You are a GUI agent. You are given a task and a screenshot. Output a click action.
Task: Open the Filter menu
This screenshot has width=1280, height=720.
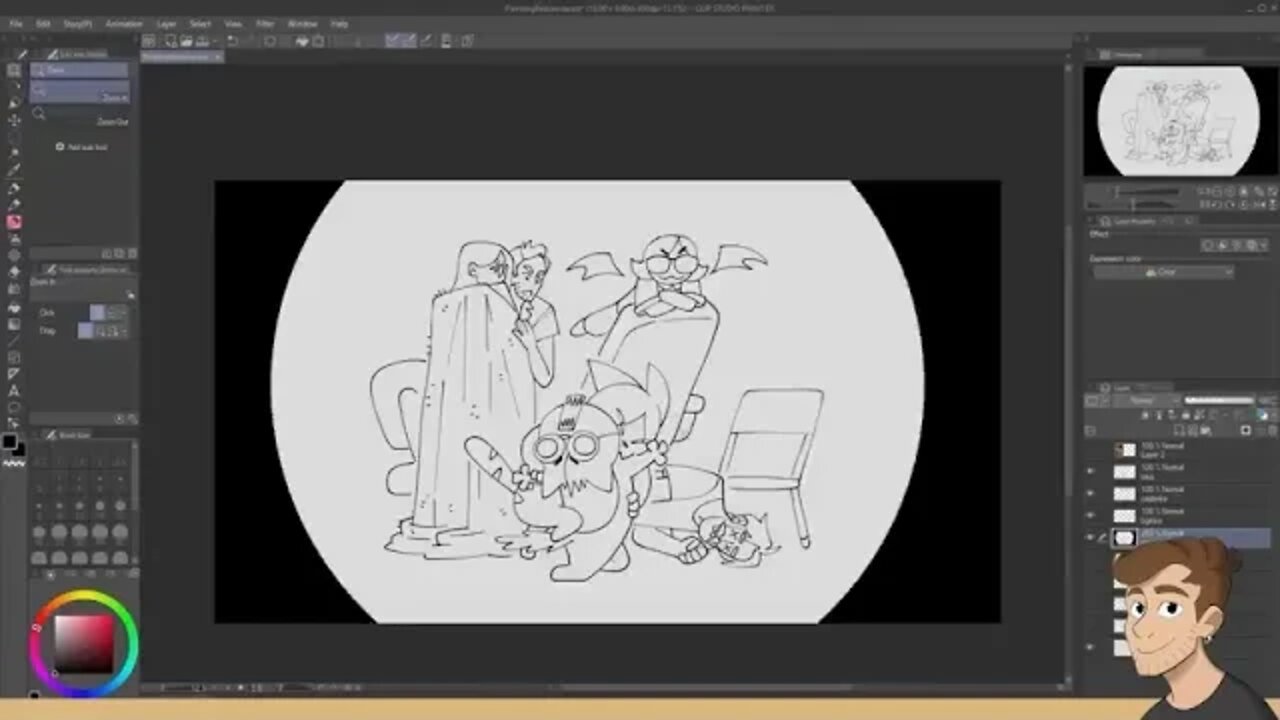[265, 23]
